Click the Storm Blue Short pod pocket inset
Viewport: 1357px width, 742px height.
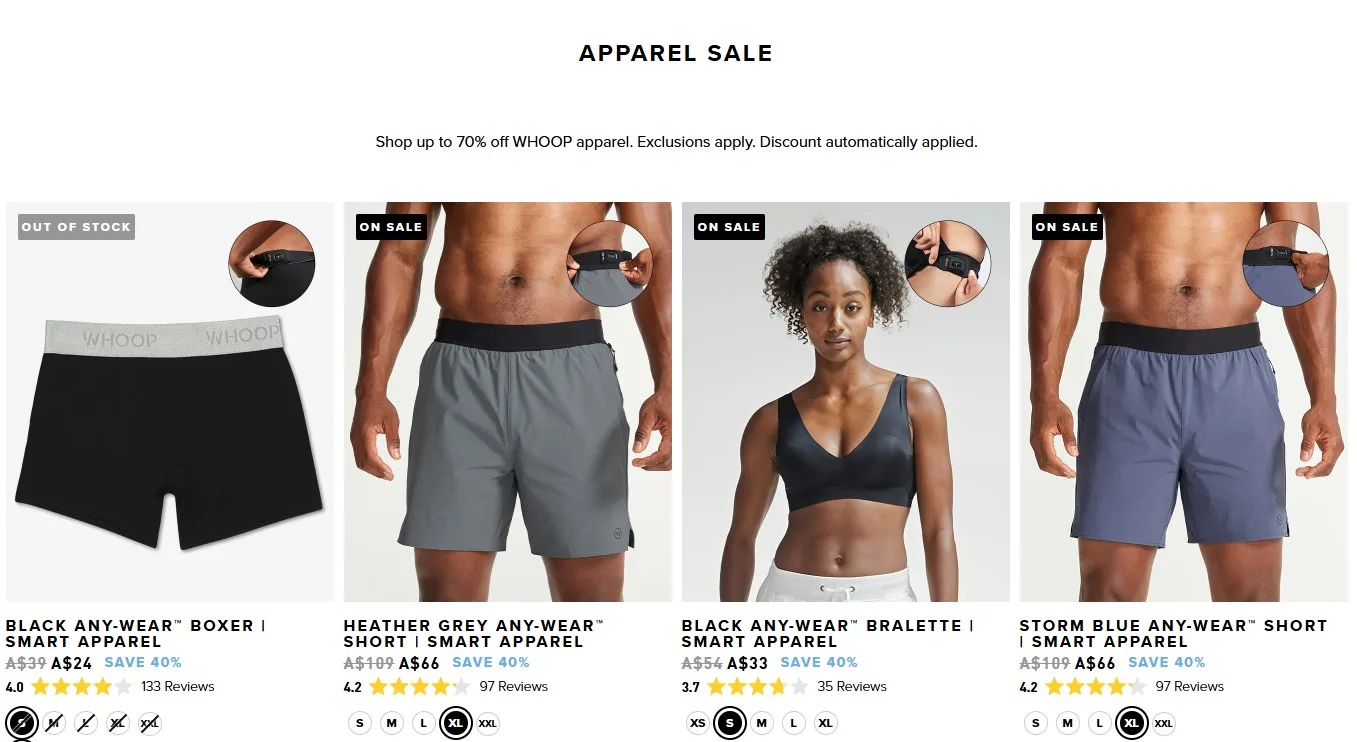click(1285, 264)
